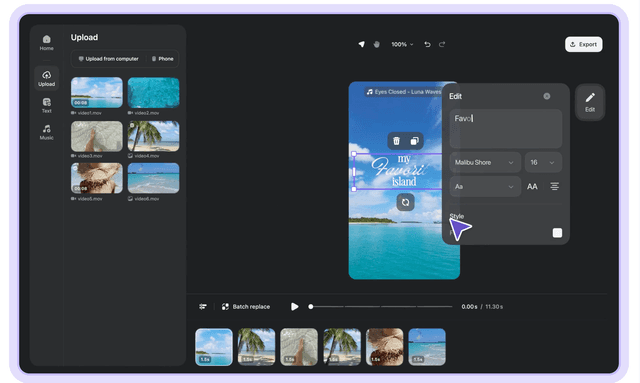Open the Text panel in sidebar
Screen dimensions: 640x383
[47, 105]
